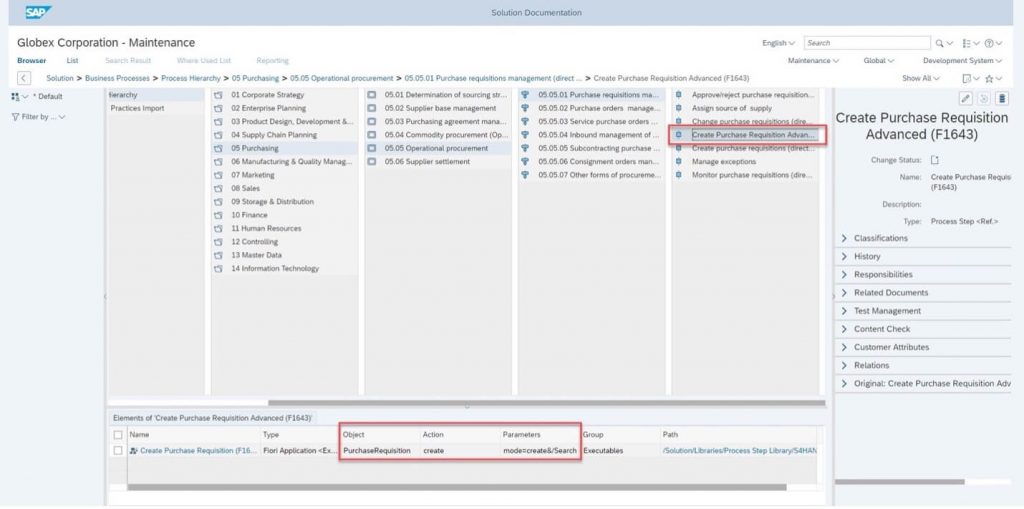This screenshot has height=509, width=1024.
Task: Click Process Hierarchy breadcrumb link
Action: click(x=191, y=78)
